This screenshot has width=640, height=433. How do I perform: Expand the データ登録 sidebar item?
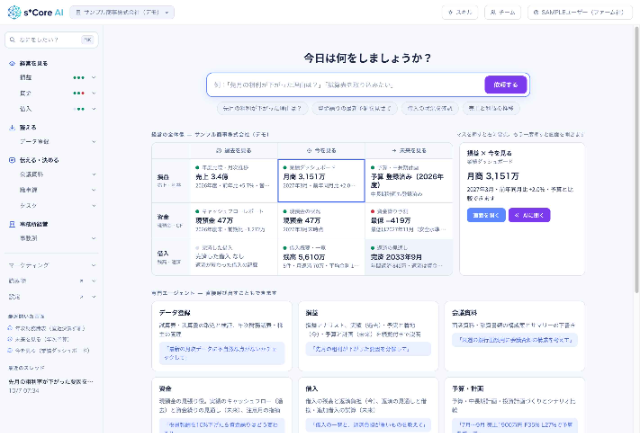click(94, 142)
